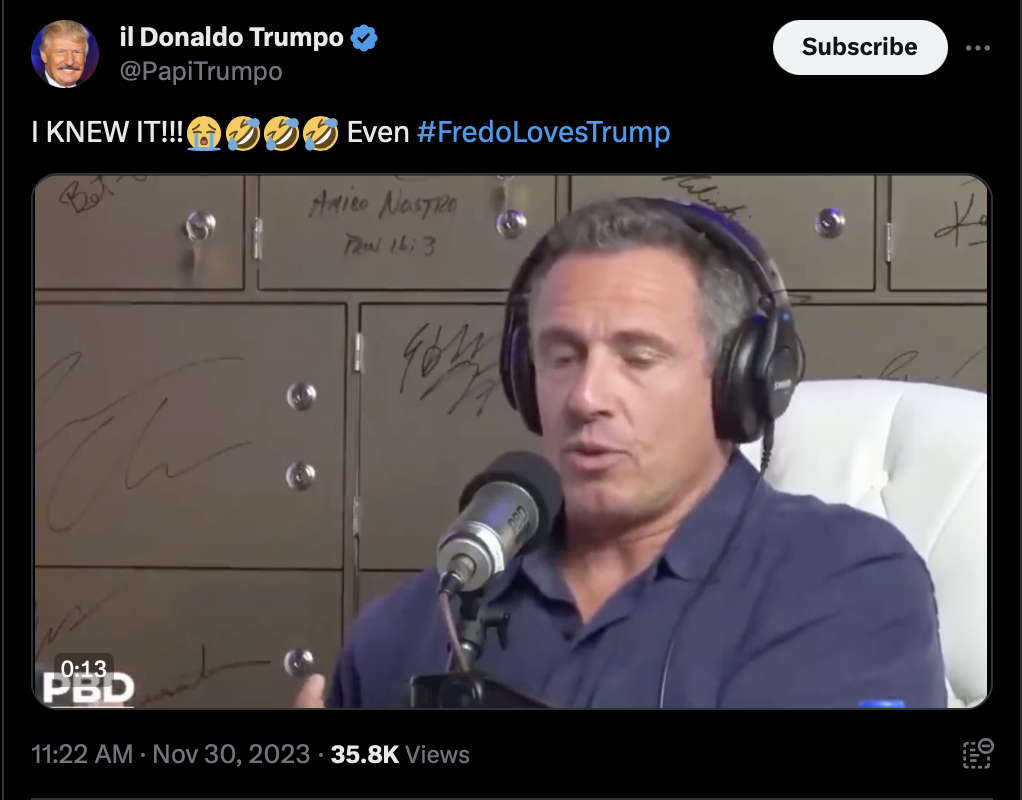Open the 11:22 AM timestamp link
1022x800 pixels.
coord(82,754)
